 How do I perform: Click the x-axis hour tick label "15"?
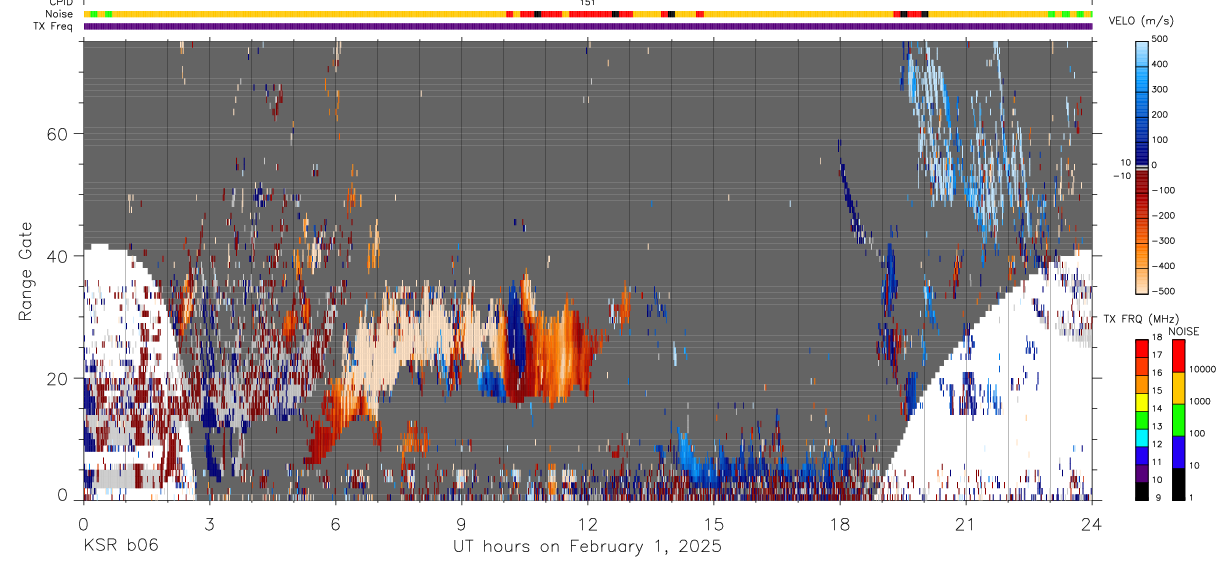[x=713, y=523]
